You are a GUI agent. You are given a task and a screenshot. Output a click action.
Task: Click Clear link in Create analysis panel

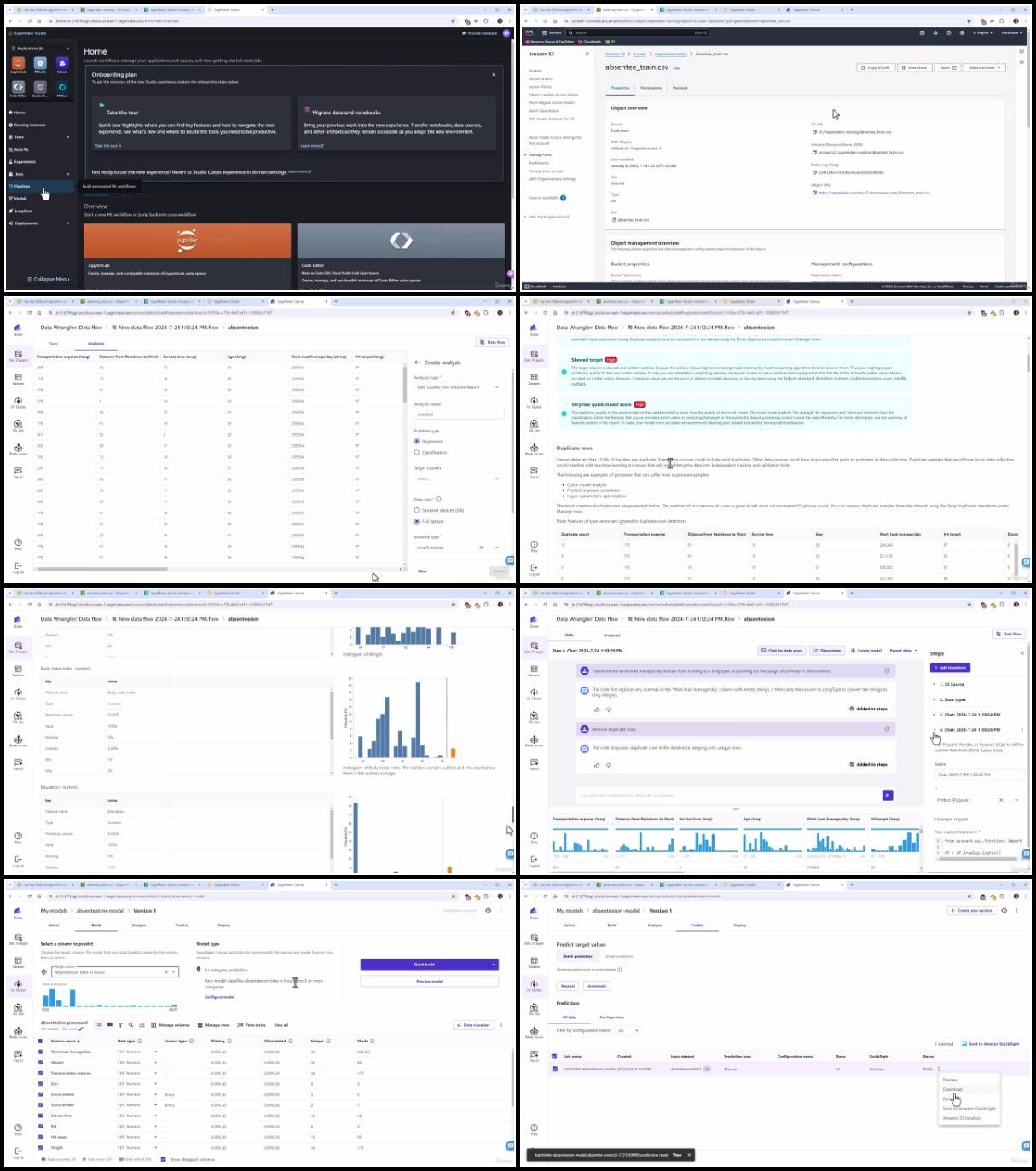click(x=422, y=571)
